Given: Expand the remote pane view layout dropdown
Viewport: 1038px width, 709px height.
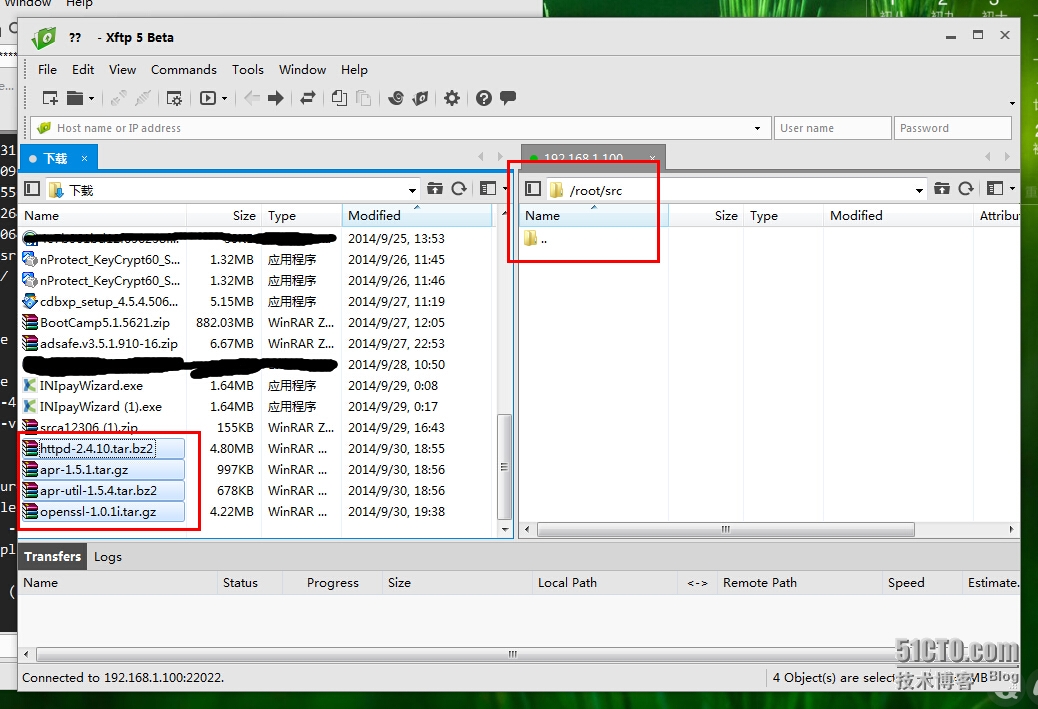Looking at the screenshot, I should [1012, 189].
